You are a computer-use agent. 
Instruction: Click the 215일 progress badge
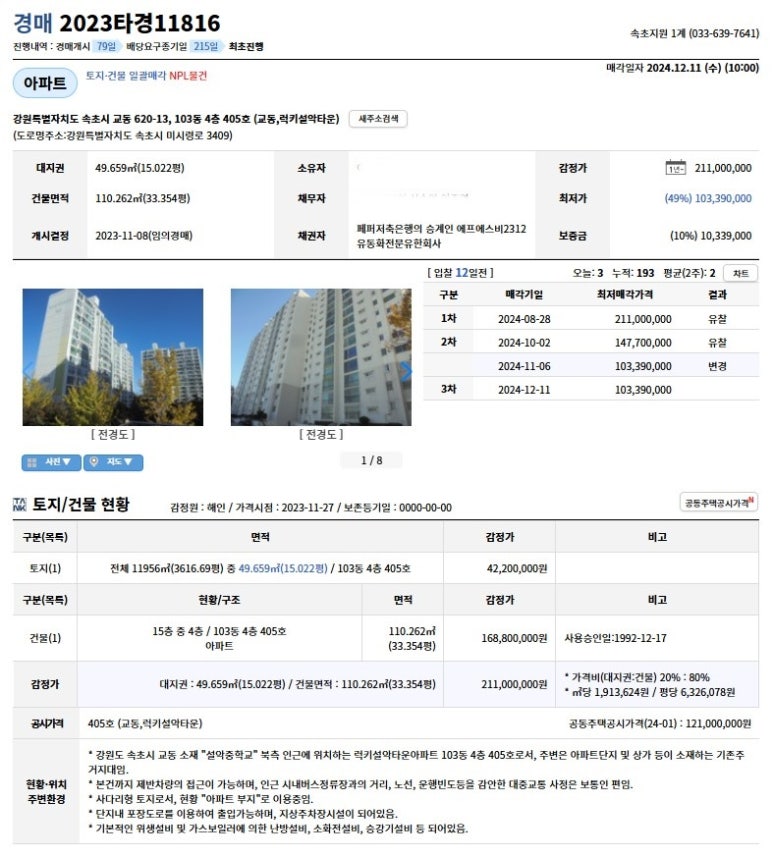[206, 46]
